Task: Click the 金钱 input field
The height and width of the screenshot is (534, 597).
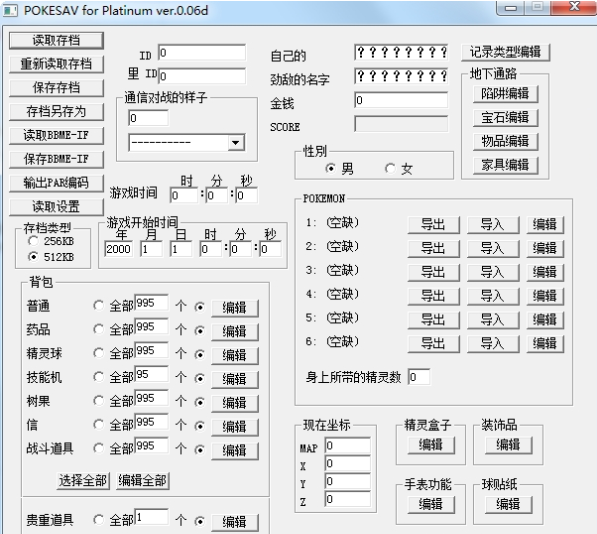Action: [401, 100]
